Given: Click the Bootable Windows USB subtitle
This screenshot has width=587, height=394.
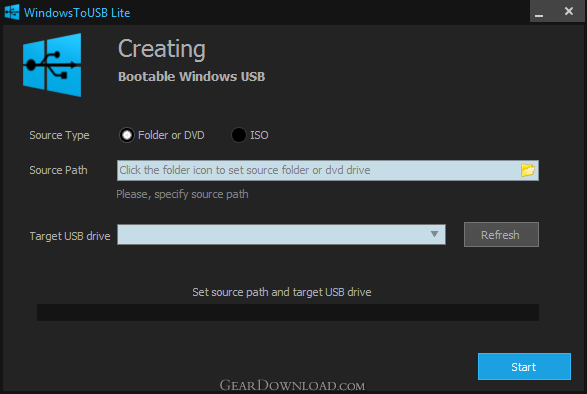Looking at the screenshot, I should [x=192, y=76].
